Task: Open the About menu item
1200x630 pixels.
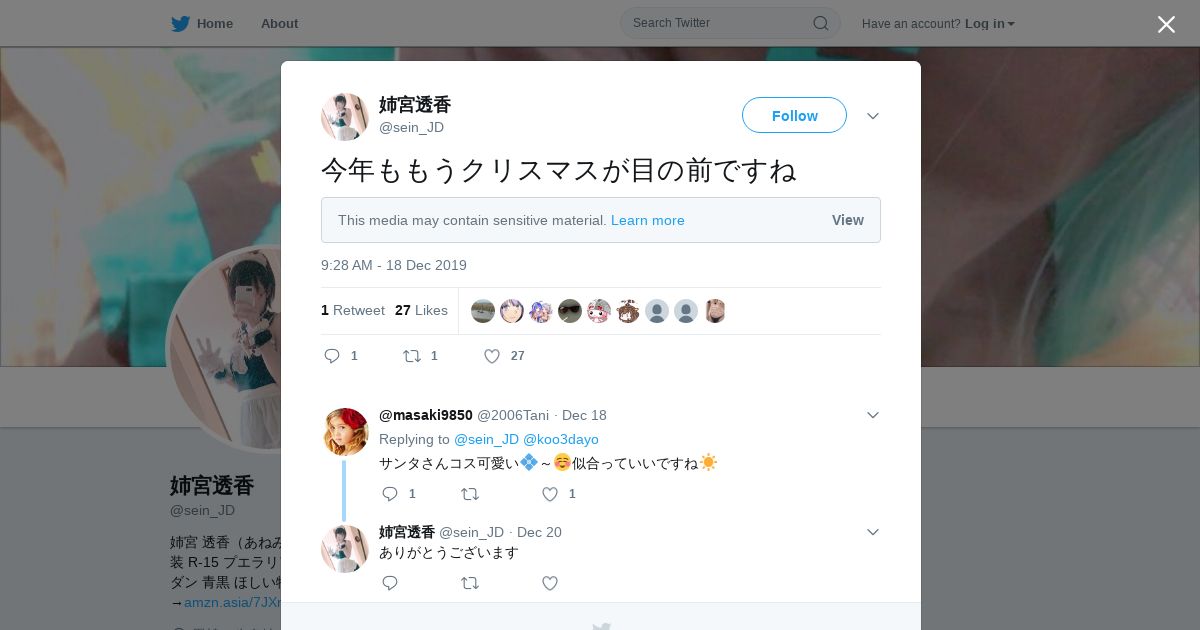Action: [279, 23]
